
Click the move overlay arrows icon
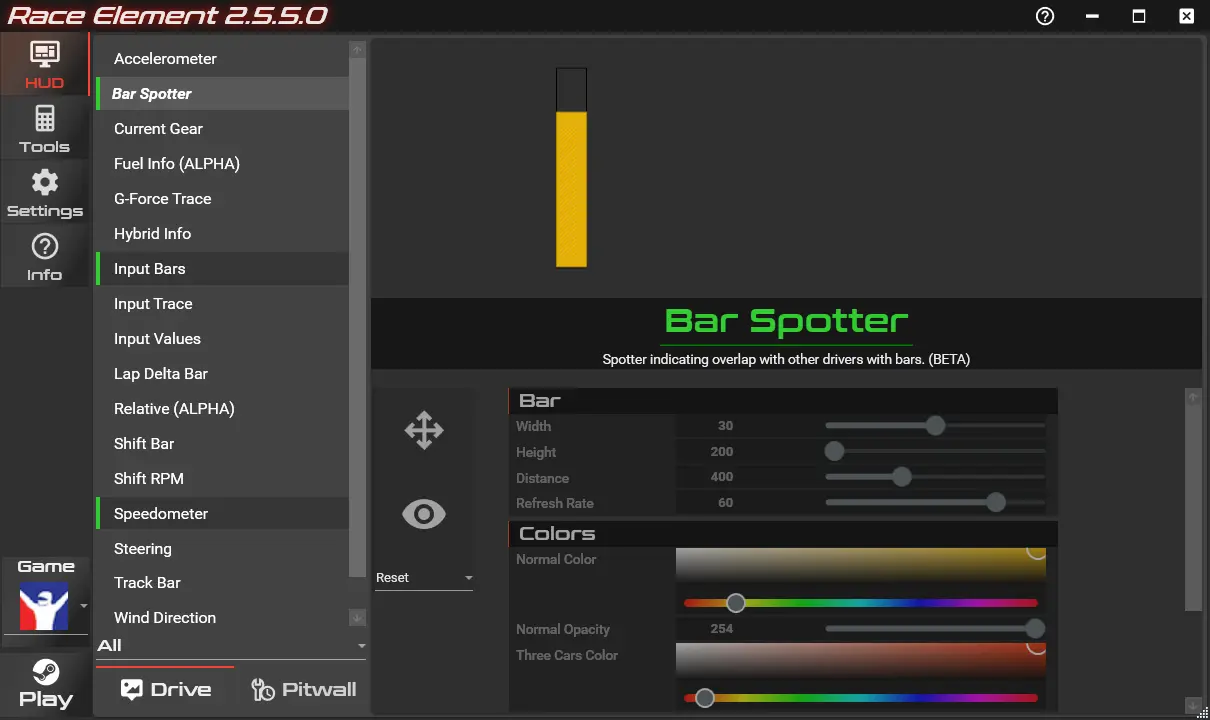(x=423, y=431)
